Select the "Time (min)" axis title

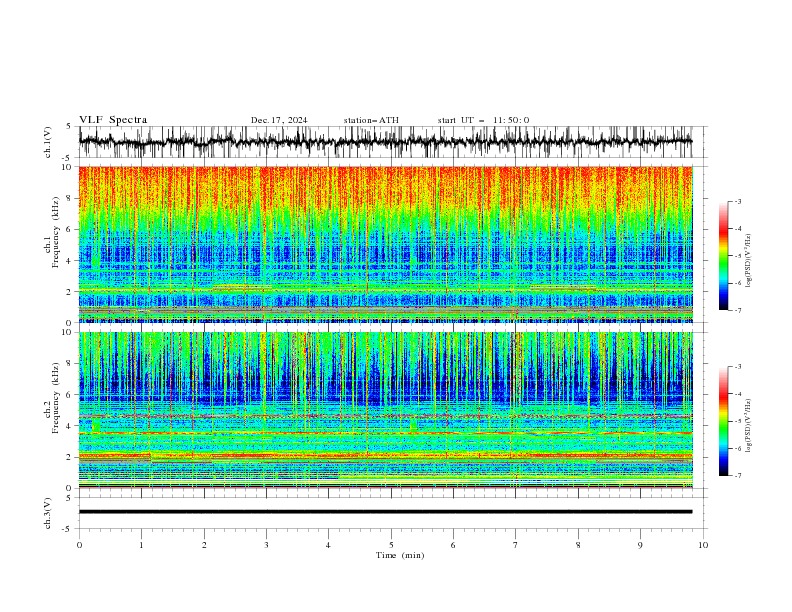(400, 555)
